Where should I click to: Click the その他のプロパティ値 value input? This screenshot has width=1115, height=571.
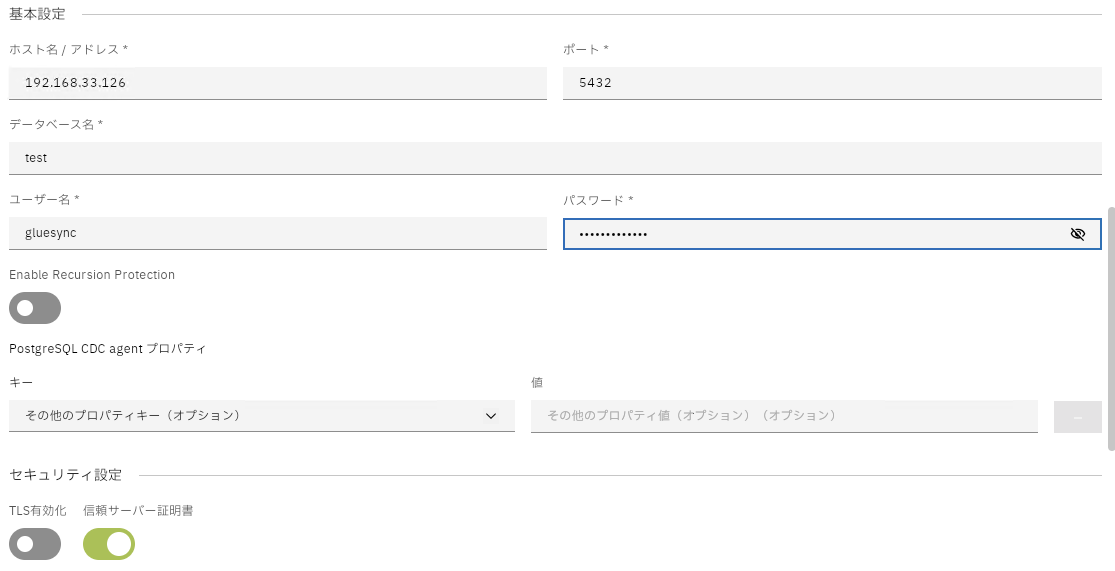[784, 416]
